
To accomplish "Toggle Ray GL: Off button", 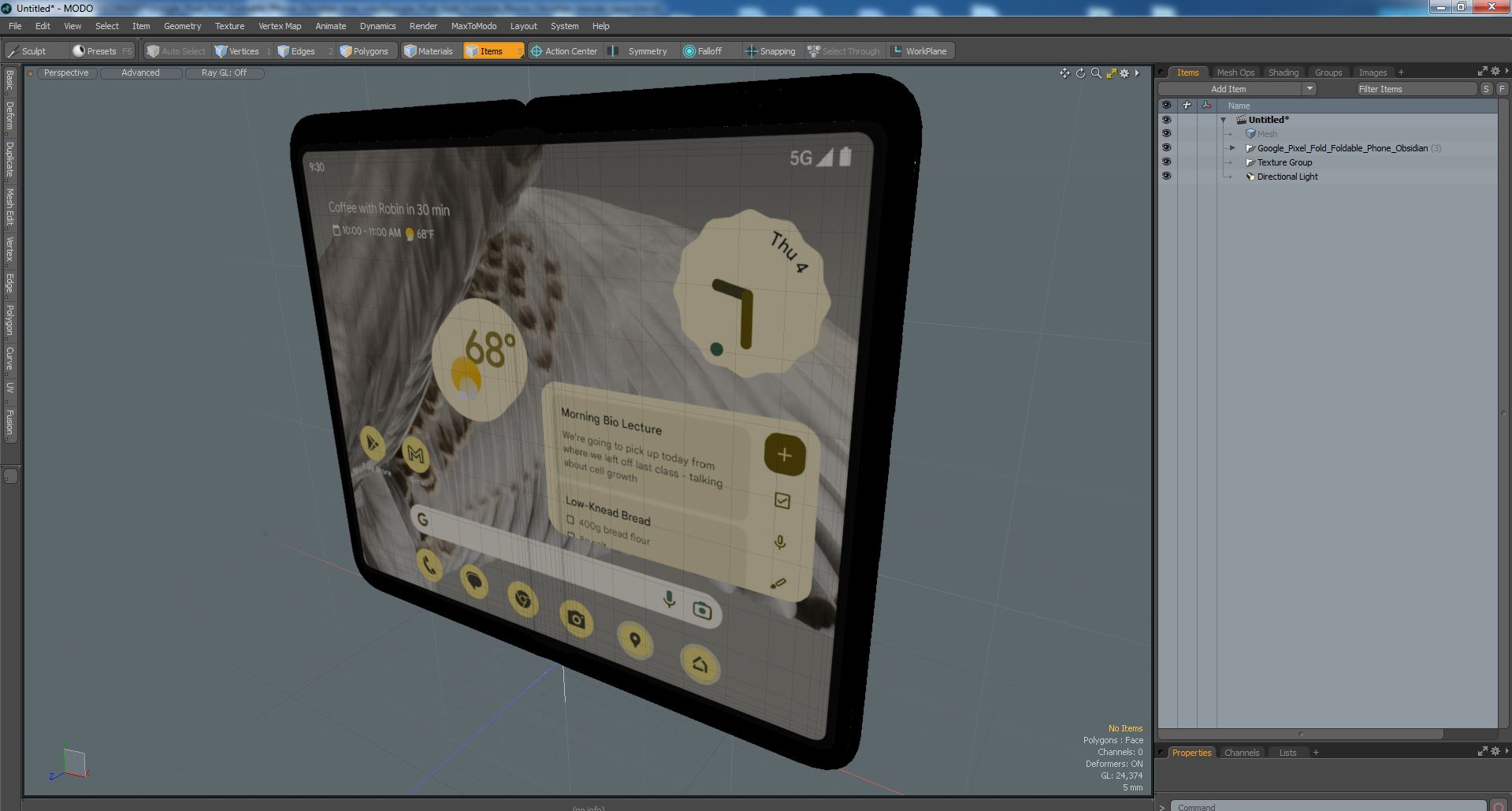I will coord(224,73).
